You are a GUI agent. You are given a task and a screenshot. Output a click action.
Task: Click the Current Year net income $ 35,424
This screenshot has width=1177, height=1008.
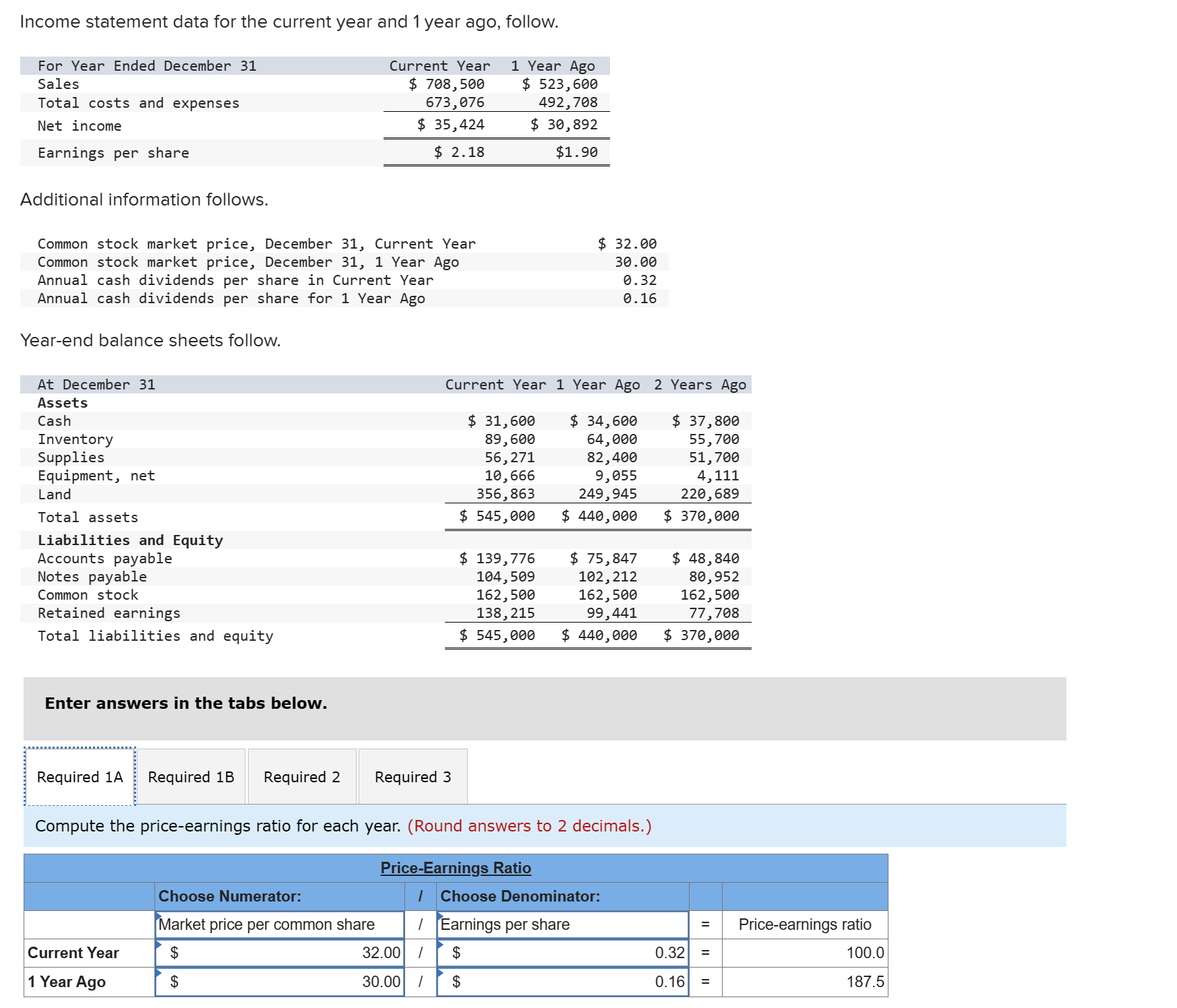tap(450, 125)
